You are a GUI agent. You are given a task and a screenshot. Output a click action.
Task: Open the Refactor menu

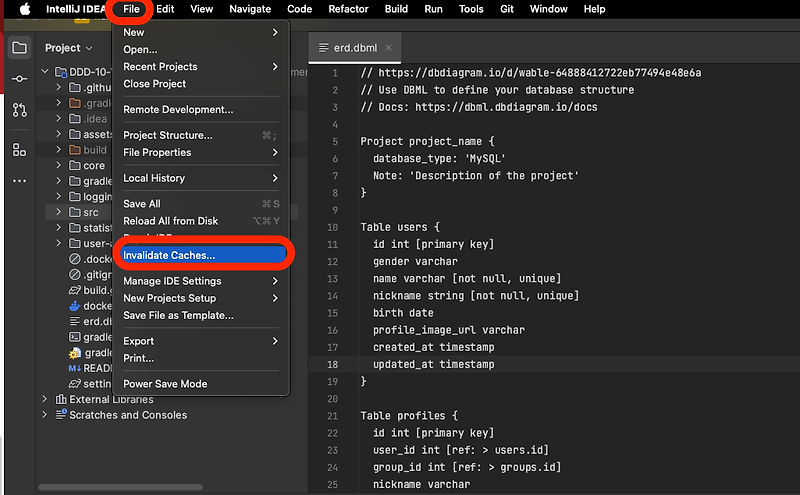point(348,9)
